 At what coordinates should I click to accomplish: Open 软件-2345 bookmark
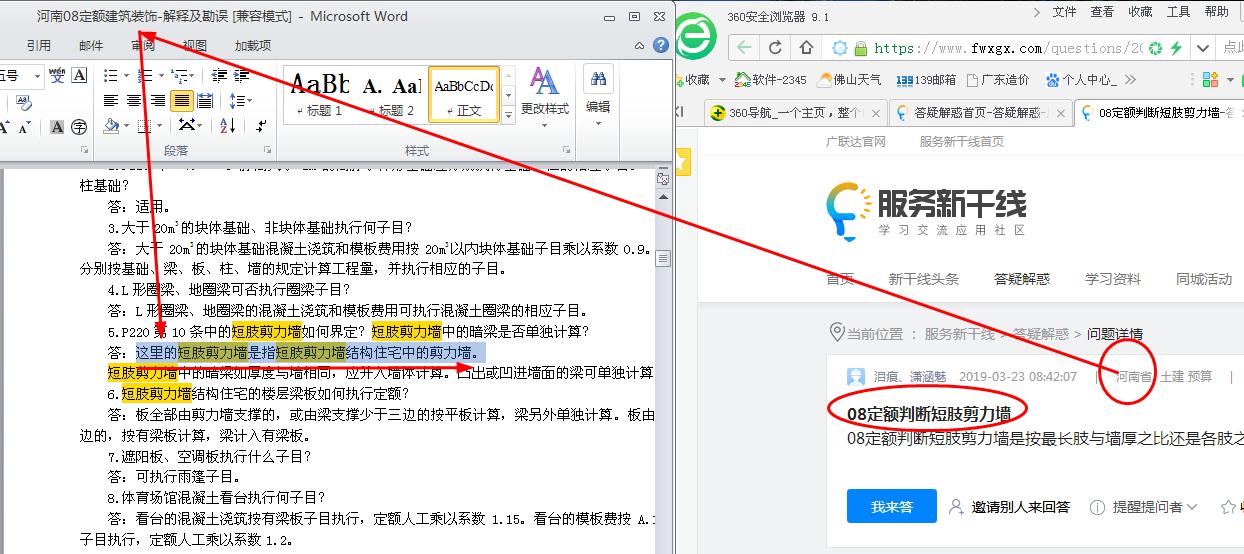(x=770, y=80)
